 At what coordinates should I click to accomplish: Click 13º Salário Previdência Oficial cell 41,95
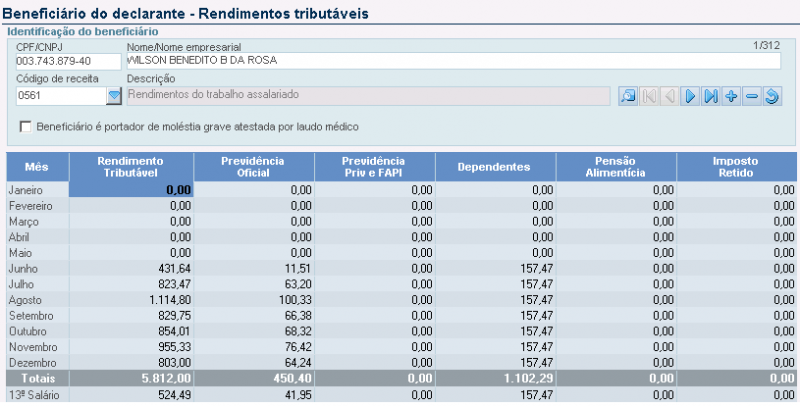click(x=254, y=395)
